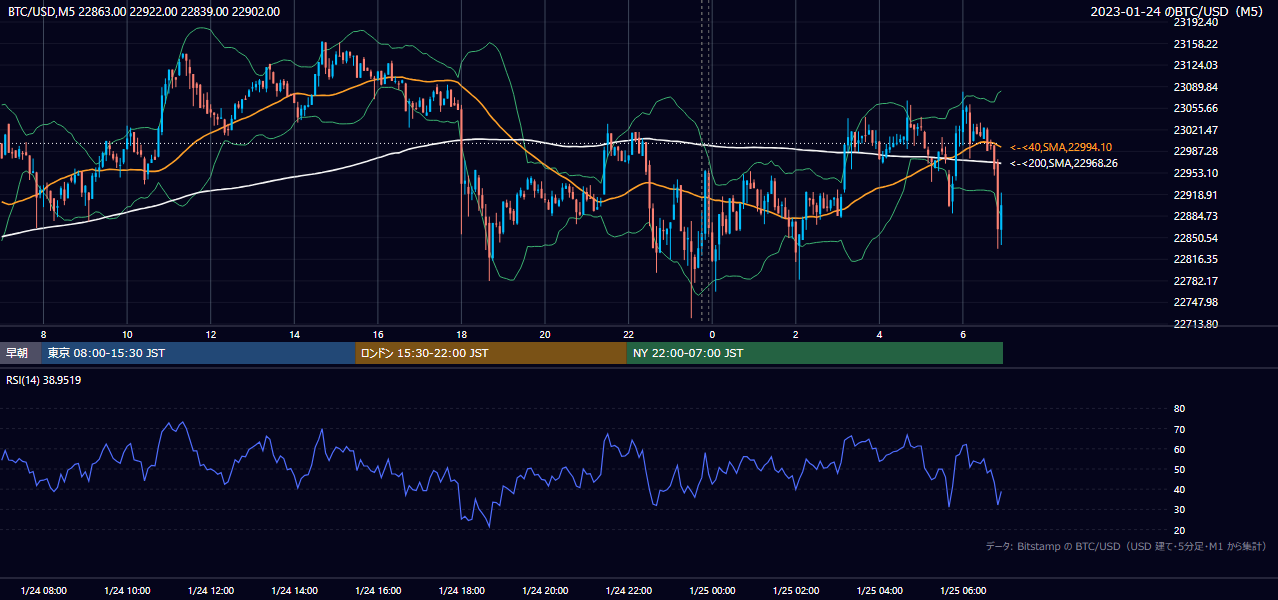The image size is (1278, 600).
Task: Click the bottom time label 1/24 08:00
Action: click(43, 591)
